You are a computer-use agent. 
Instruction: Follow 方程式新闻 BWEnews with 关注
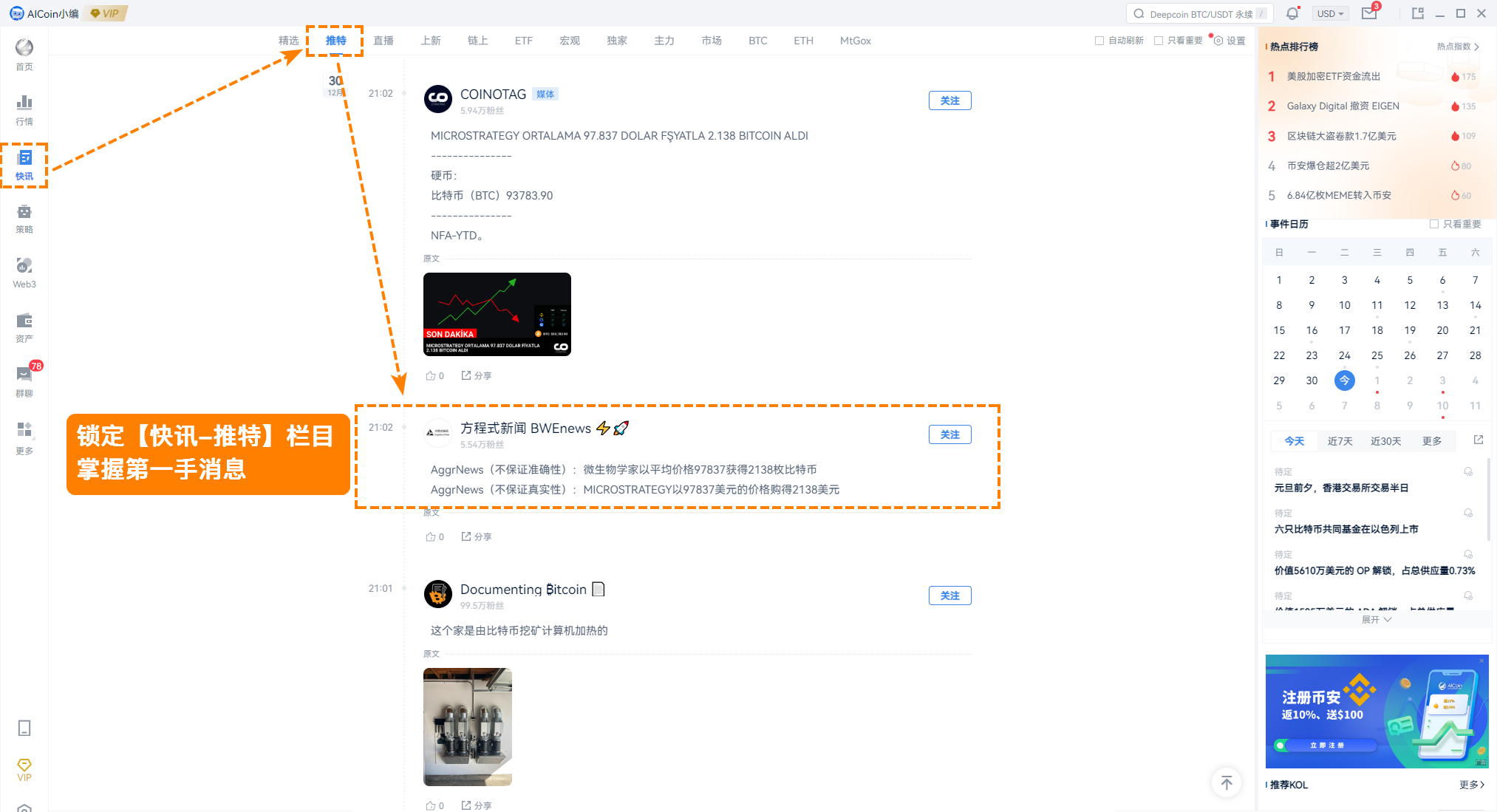point(950,434)
